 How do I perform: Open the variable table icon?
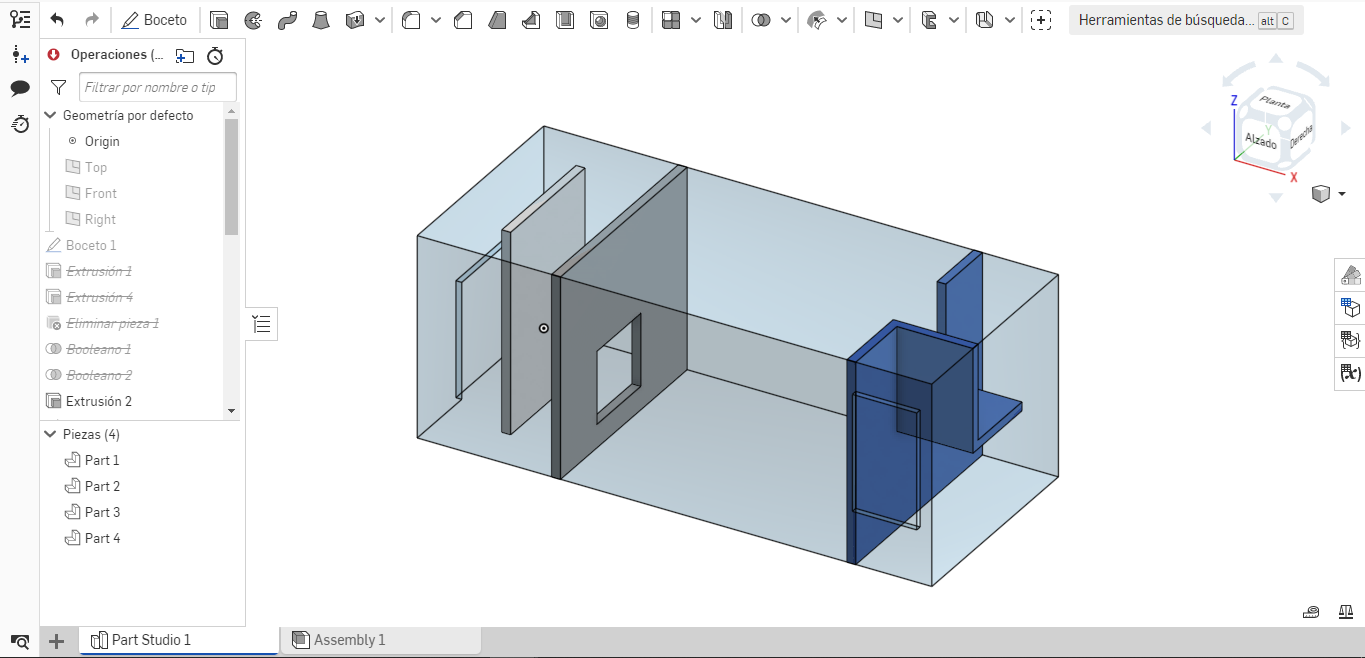pyautogui.click(x=1350, y=373)
